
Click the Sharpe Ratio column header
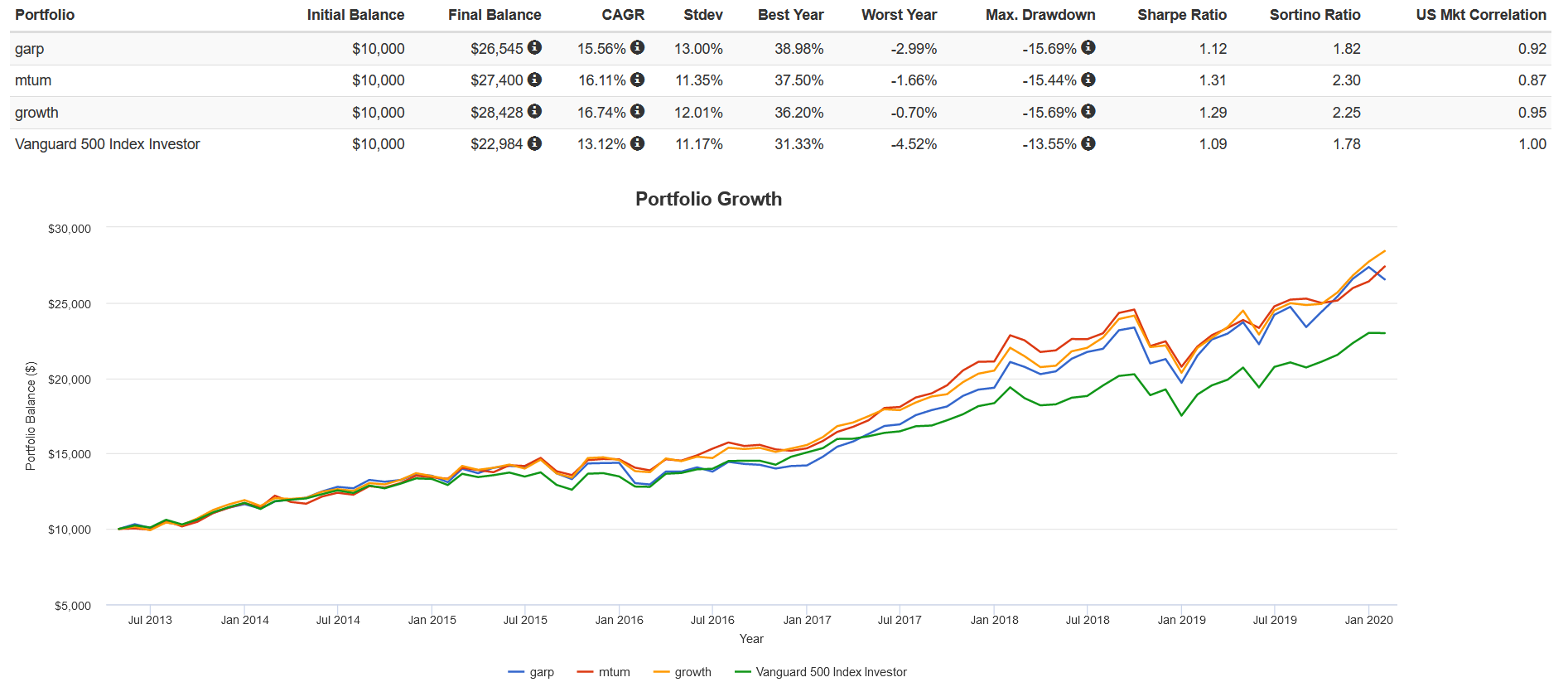coord(1182,15)
